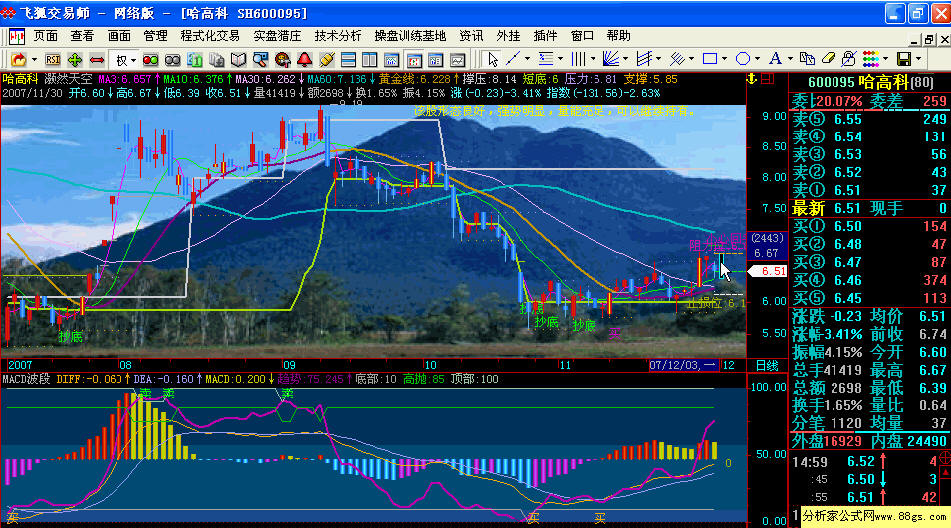Open dropdown arrow beside the open folder icon
The height and width of the screenshot is (528, 951).
click(x=34, y=59)
